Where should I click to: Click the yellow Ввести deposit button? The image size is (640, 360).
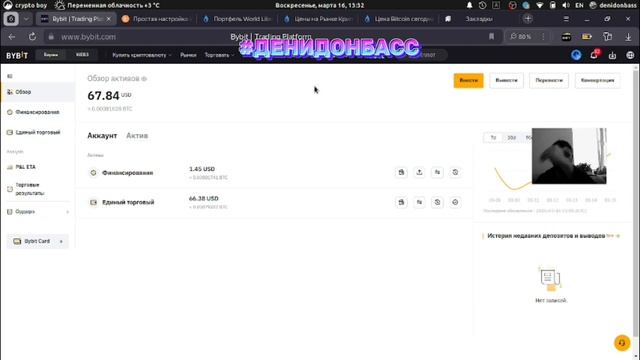[468, 80]
